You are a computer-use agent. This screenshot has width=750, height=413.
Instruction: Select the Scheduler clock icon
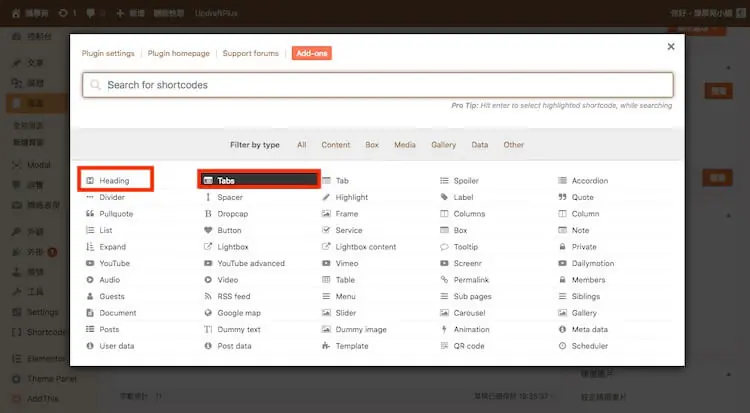562,346
